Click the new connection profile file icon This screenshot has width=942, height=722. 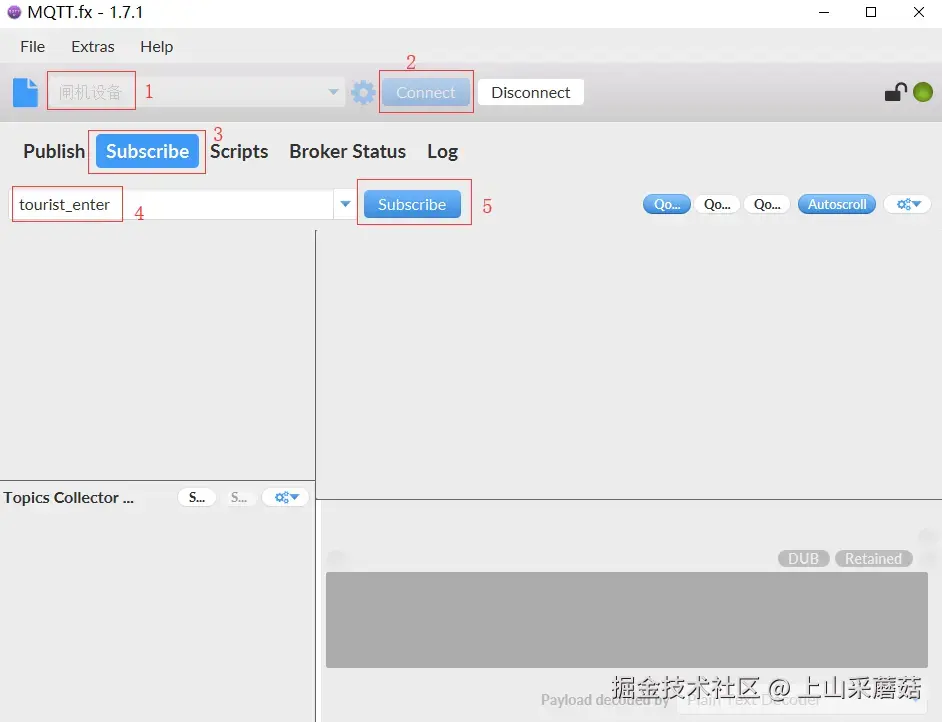tap(25, 93)
